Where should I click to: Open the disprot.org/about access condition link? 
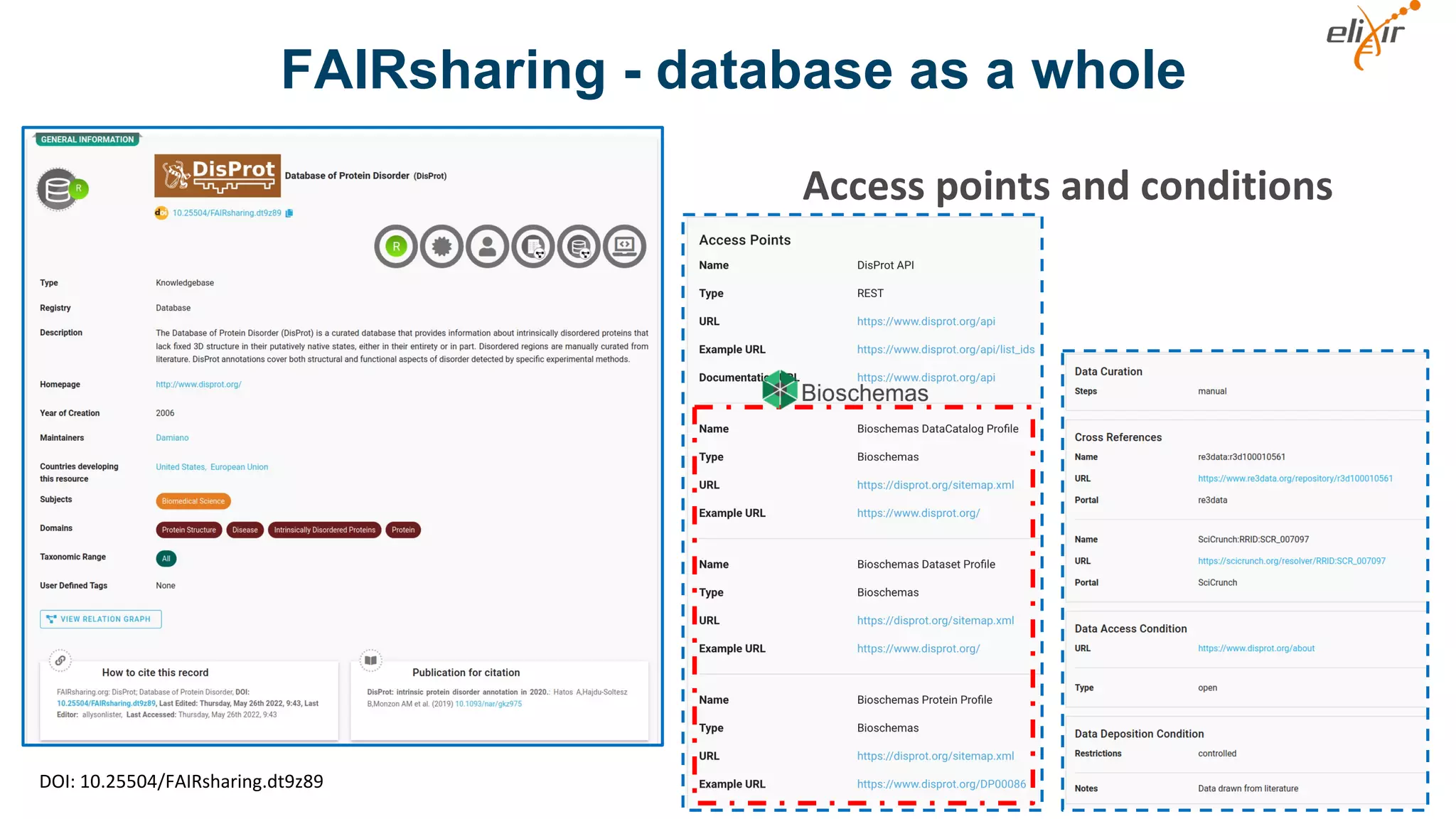[x=1256, y=648]
